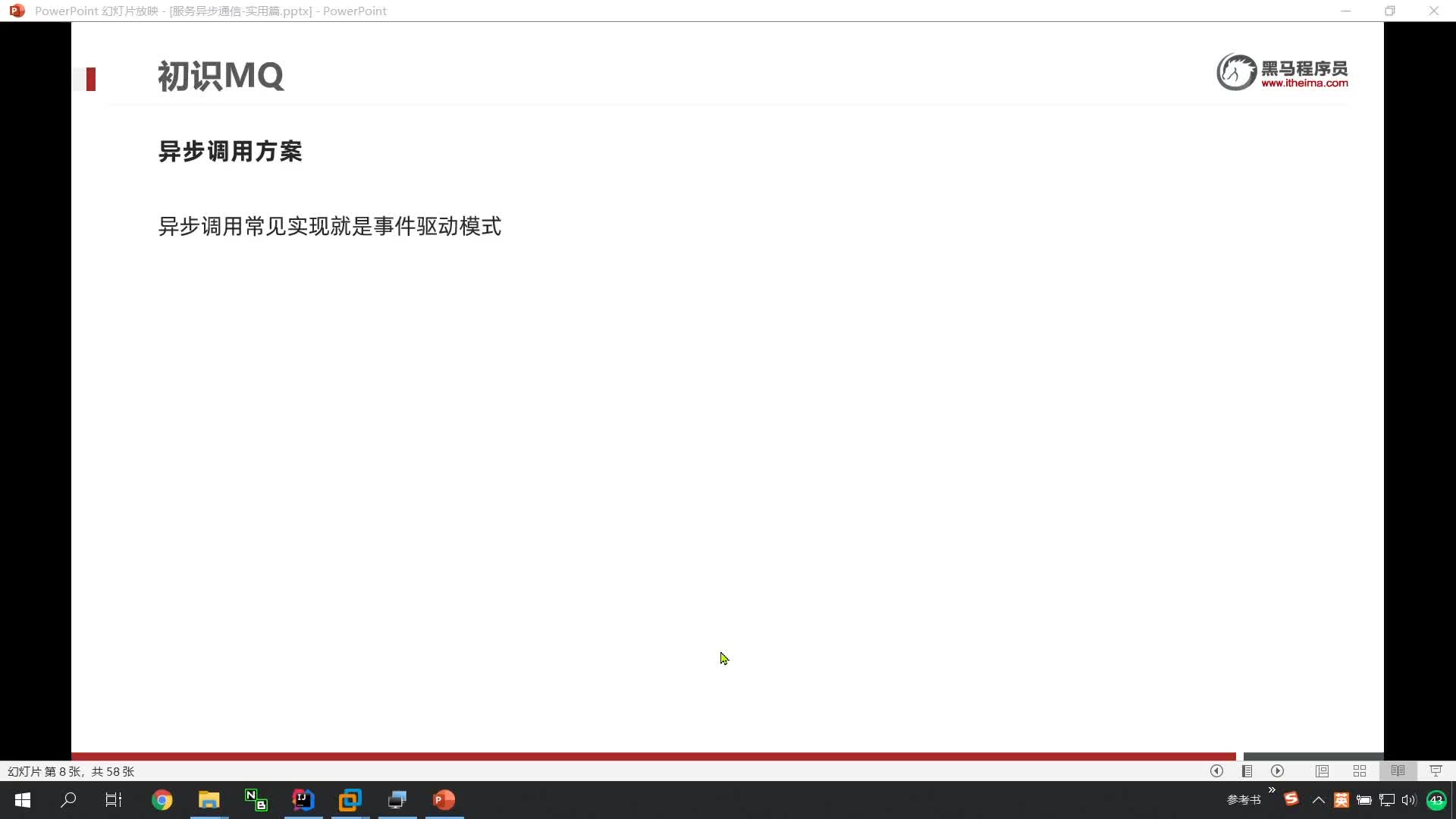The image size is (1456, 819).
Task: Click the IntelliJ IDEA taskbar icon
Action: pos(303,800)
